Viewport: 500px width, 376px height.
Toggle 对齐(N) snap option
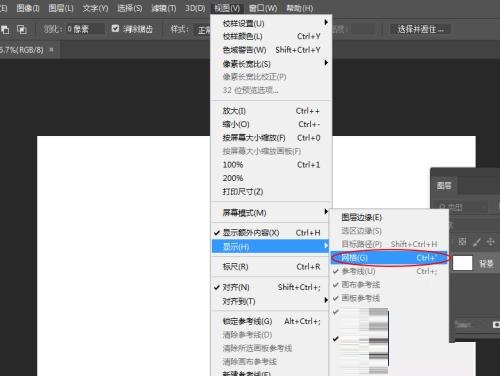pos(270,287)
